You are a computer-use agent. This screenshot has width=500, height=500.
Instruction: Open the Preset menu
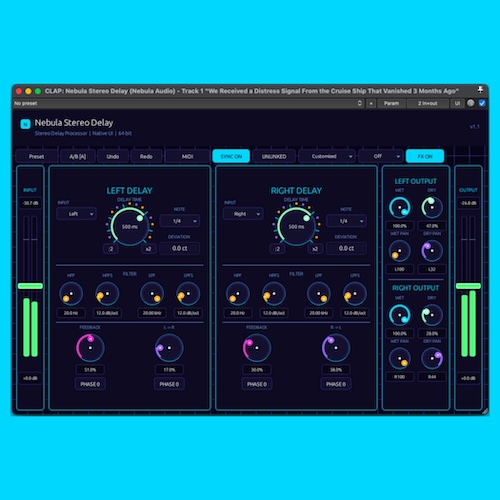pyautogui.click(x=36, y=156)
